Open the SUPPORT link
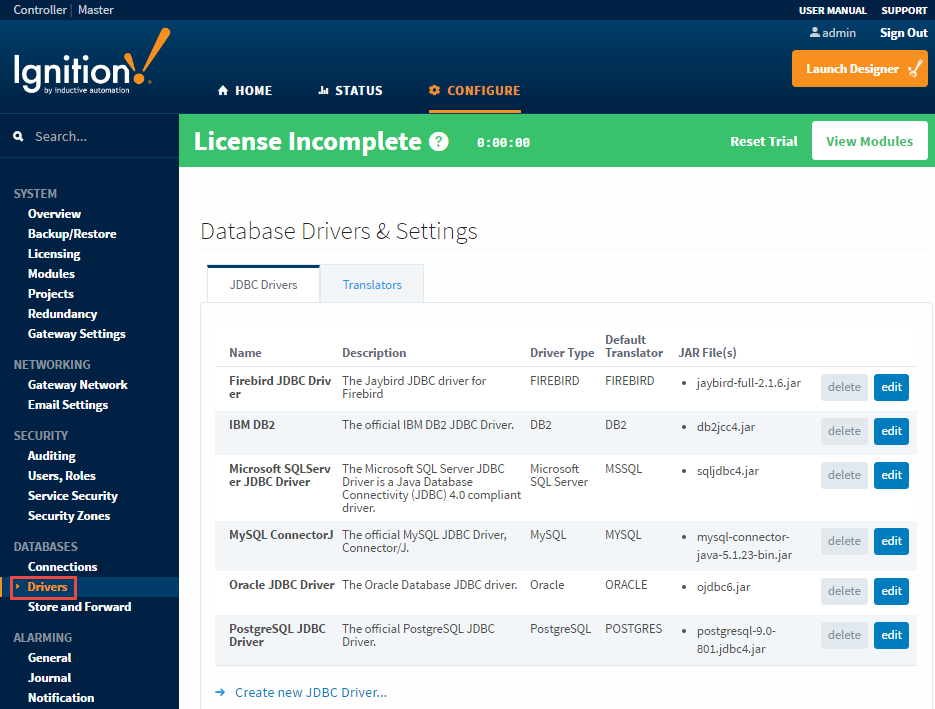The image size is (935, 709). (904, 10)
